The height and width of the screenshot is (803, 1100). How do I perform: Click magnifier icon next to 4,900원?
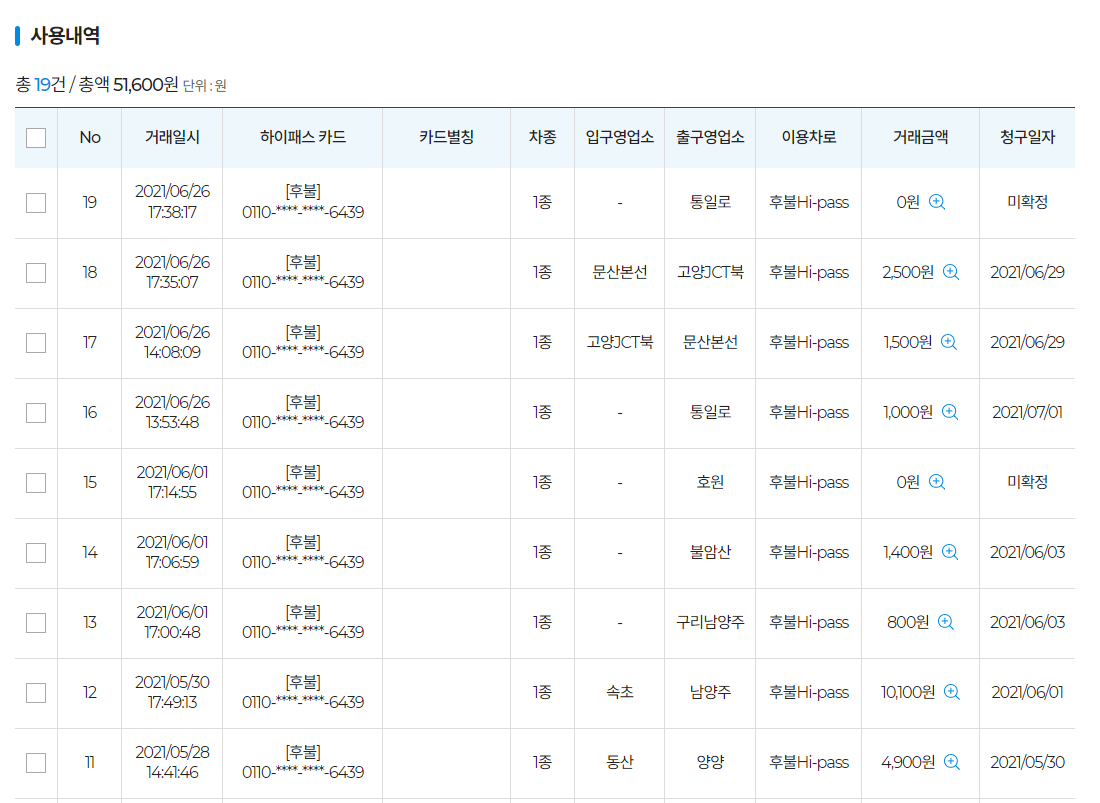pyautogui.click(x=952, y=762)
